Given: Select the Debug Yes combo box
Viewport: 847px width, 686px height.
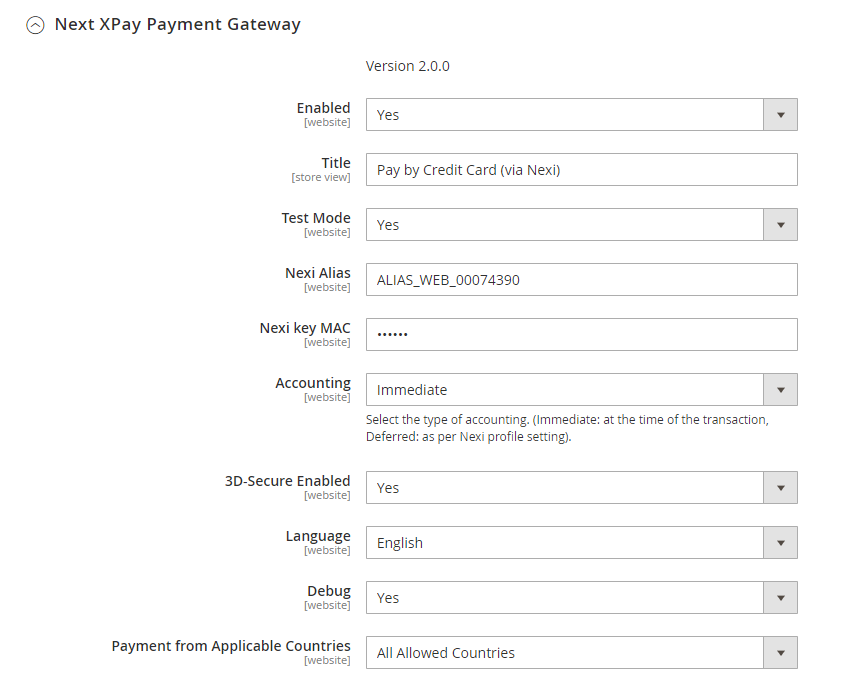Looking at the screenshot, I should click(x=565, y=598).
